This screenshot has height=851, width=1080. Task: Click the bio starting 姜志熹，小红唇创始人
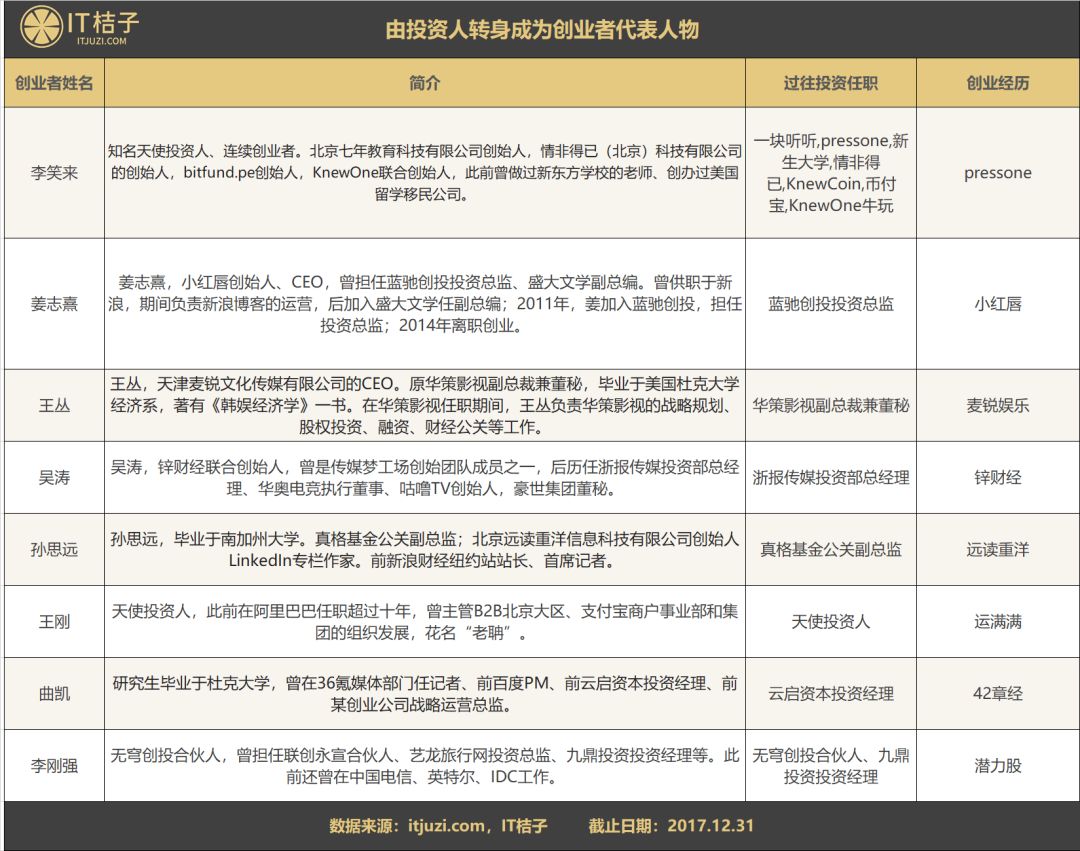pos(424,304)
